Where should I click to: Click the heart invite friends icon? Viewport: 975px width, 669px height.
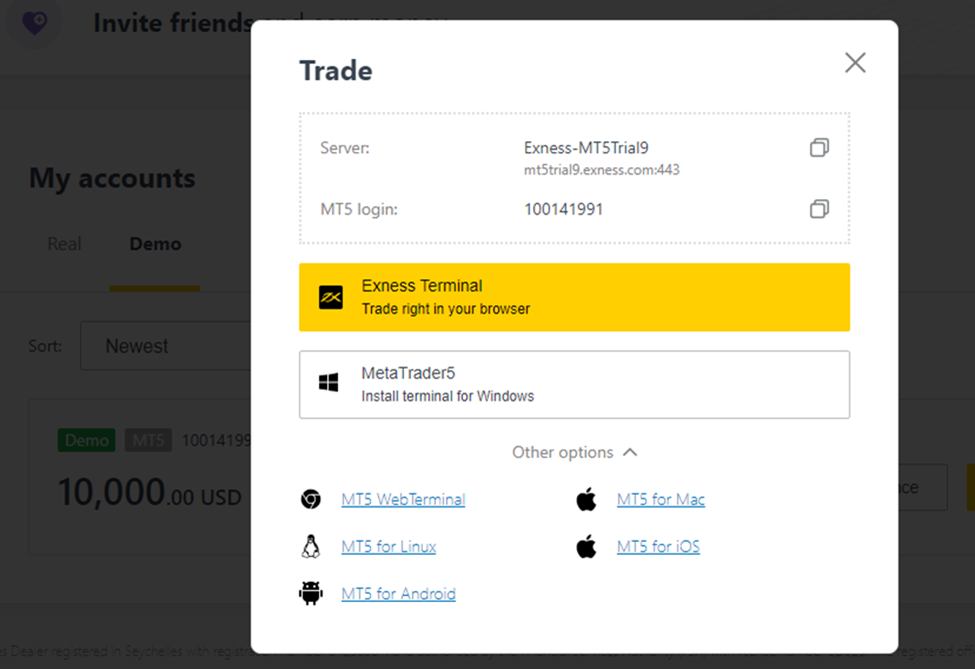tap(34, 24)
